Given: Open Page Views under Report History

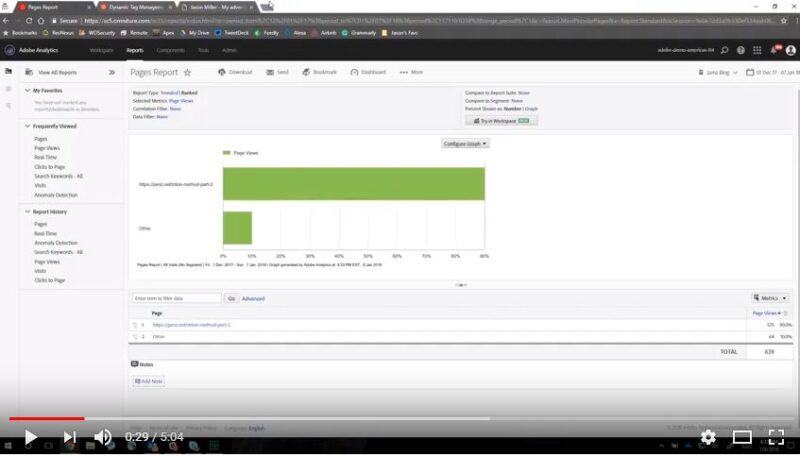Looking at the screenshot, I should (47, 262).
